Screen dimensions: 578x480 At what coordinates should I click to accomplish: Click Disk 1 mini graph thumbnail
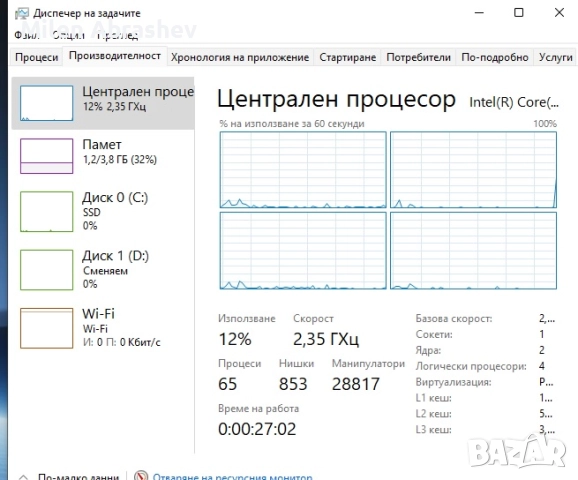coord(46,270)
